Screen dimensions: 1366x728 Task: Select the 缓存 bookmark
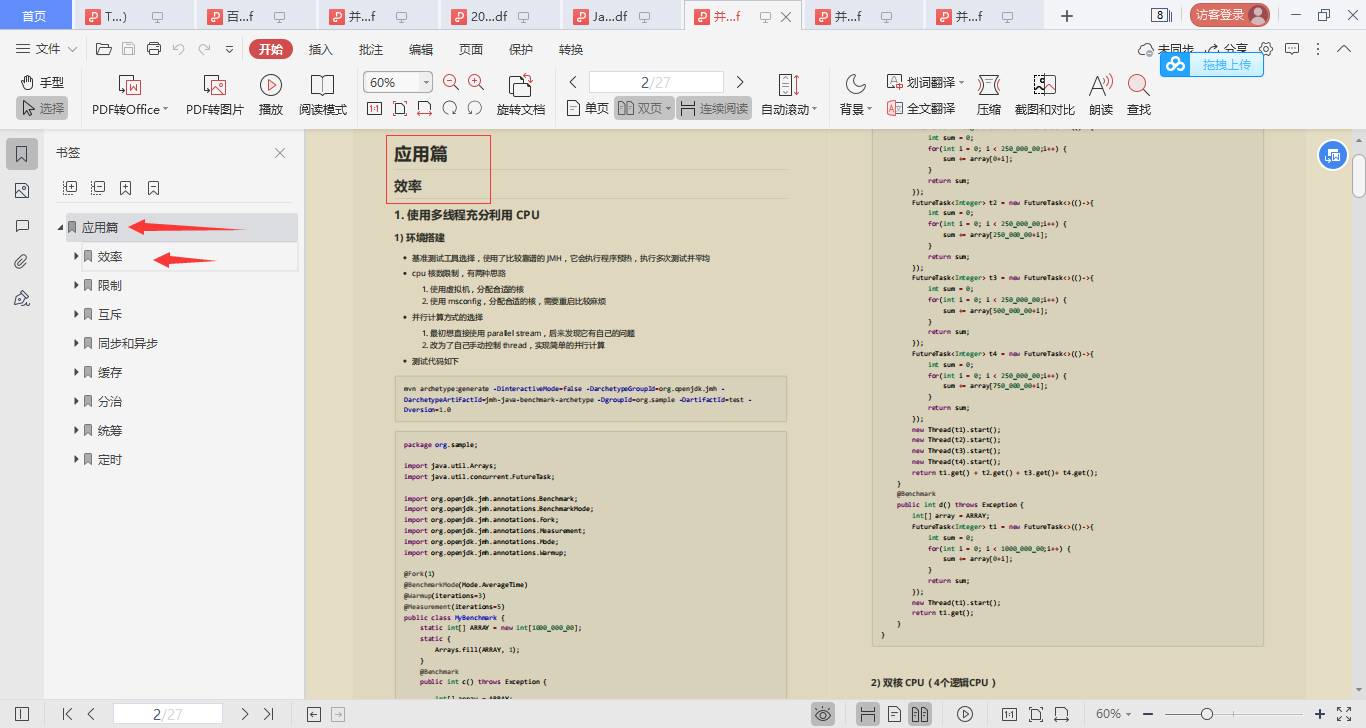[x=110, y=373]
